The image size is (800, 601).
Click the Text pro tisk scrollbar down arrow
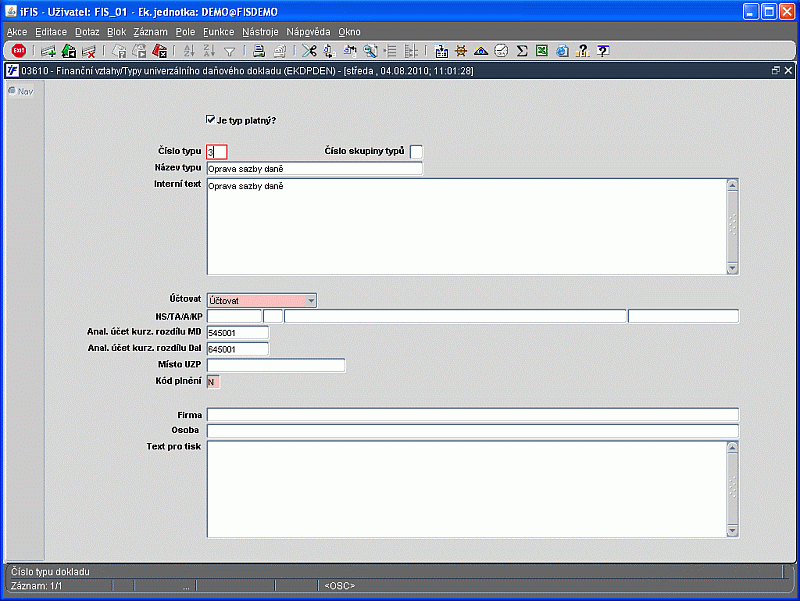(733, 531)
